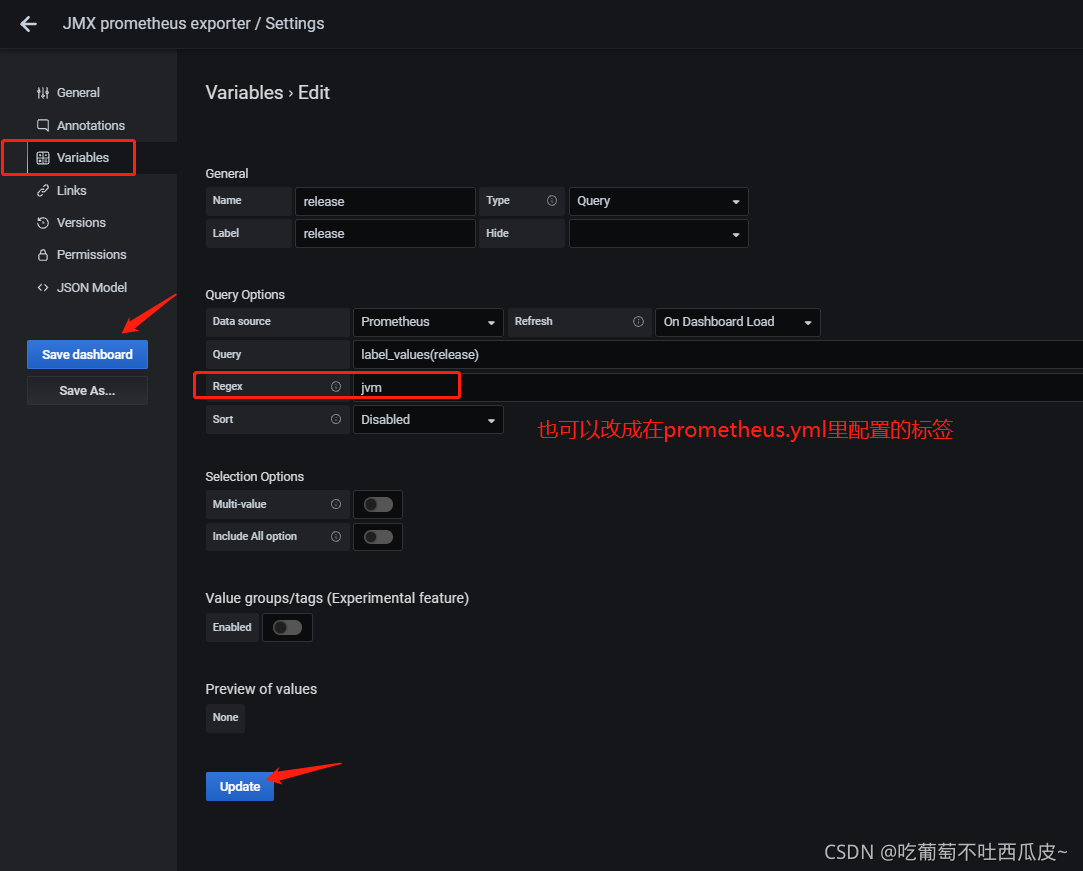Click the Save dashboard button

(87, 354)
